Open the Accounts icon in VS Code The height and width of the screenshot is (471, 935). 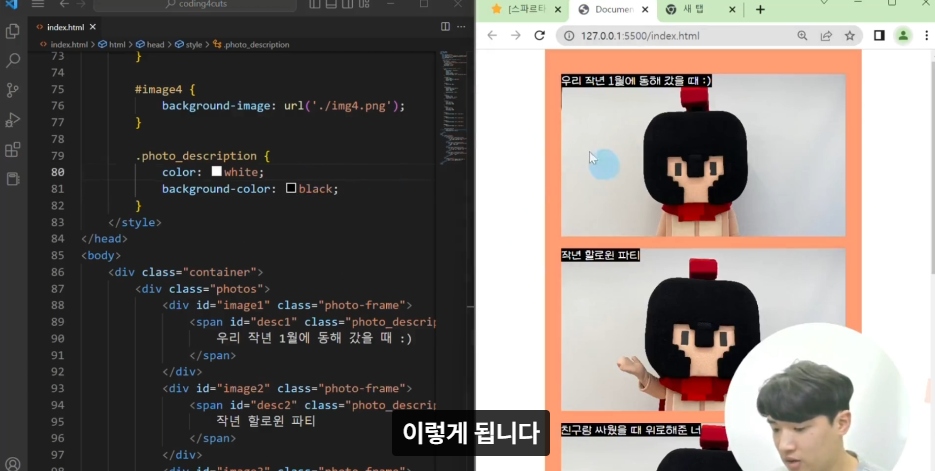tap(13, 464)
